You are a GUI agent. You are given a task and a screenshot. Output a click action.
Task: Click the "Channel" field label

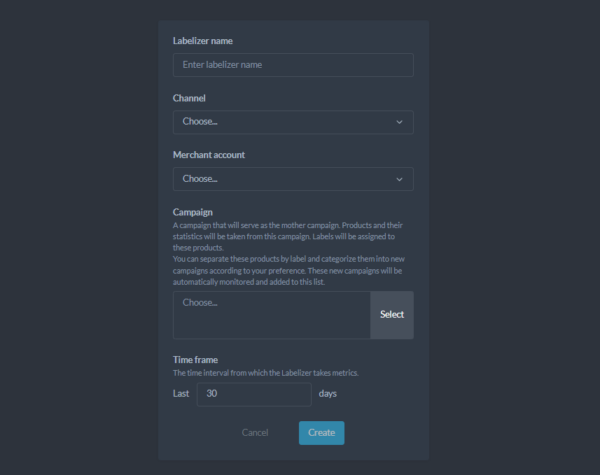189,98
